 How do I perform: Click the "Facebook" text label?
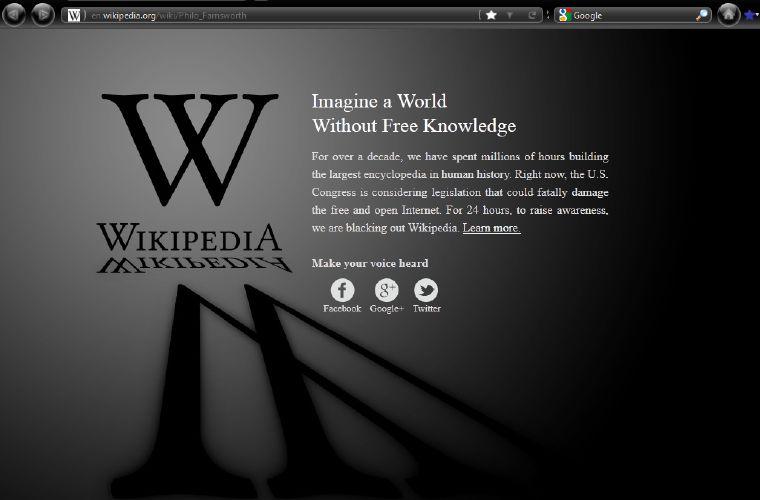click(x=342, y=309)
